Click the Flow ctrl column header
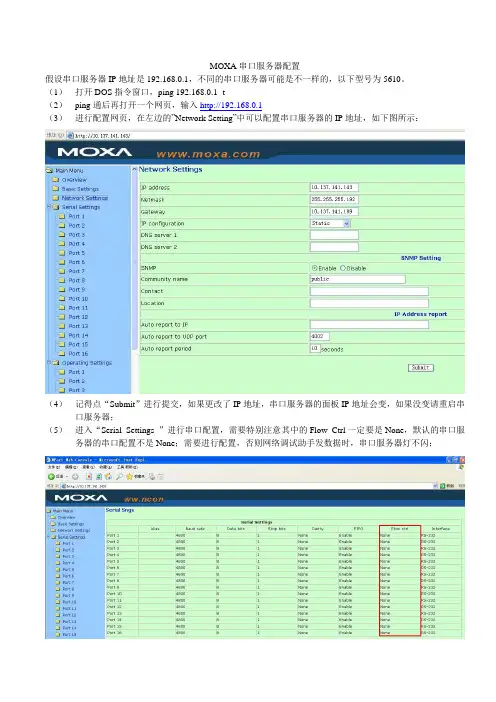496x702 pixels. (x=400, y=529)
